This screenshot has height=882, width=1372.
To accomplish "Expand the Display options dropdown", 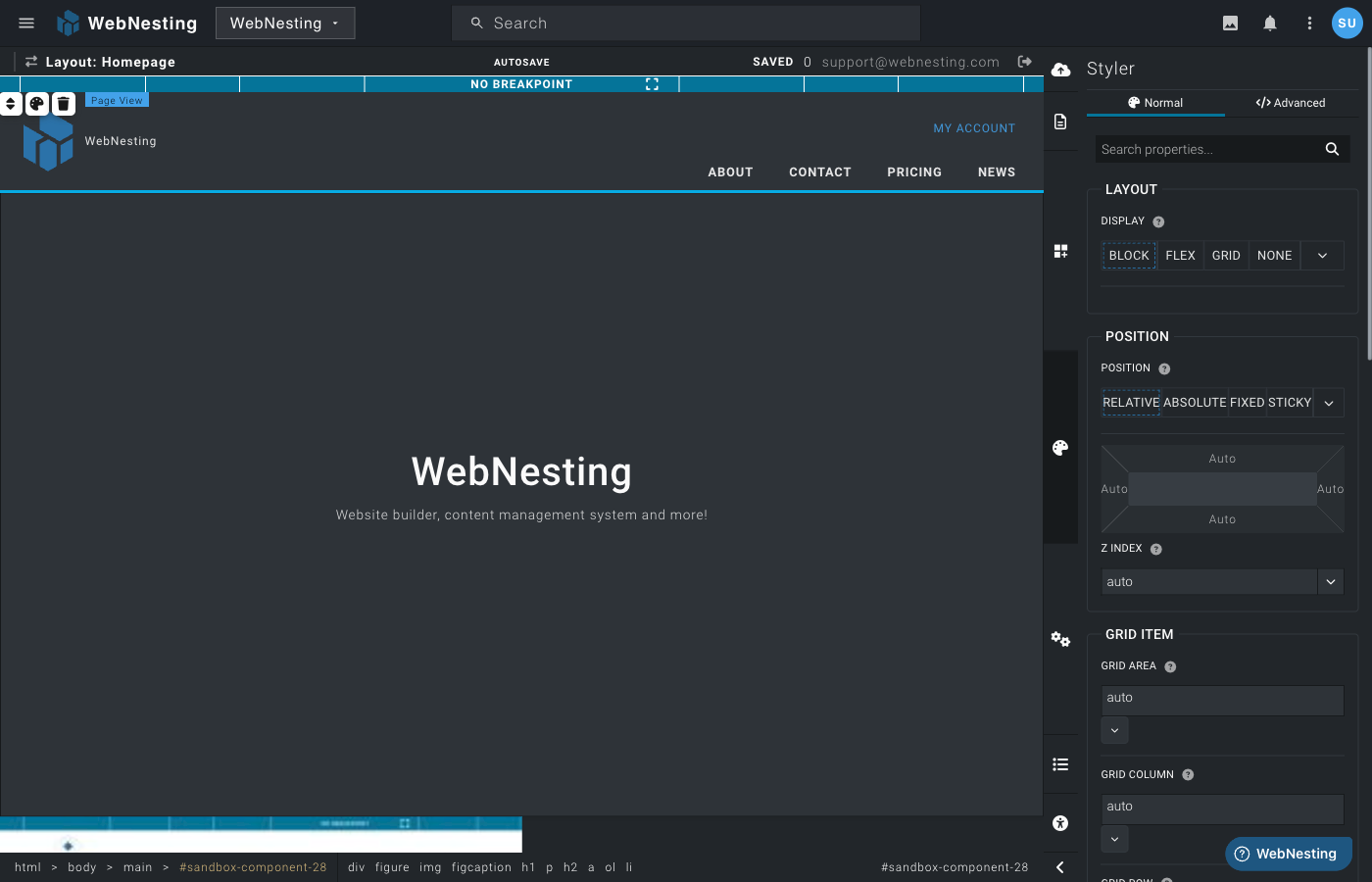I will (x=1322, y=255).
